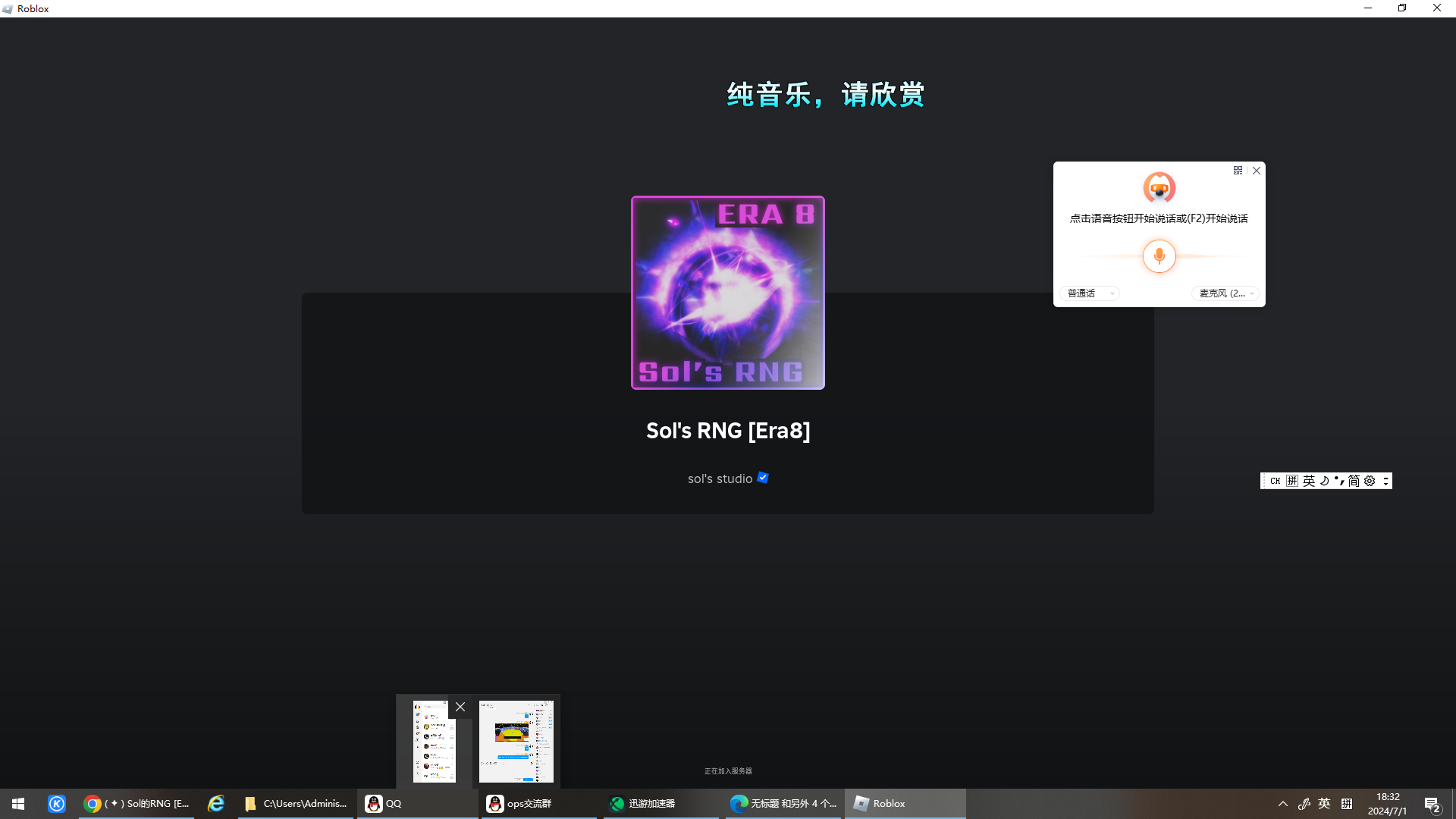Launch Internet Explorer from the taskbar
This screenshot has height=819, width=1456.
point(216,804)
